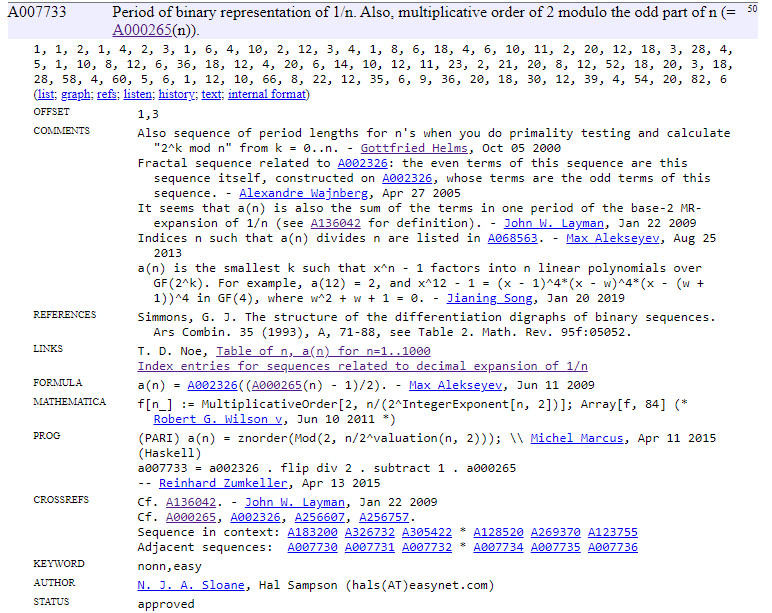Click the COMMENTS field label

62,130
